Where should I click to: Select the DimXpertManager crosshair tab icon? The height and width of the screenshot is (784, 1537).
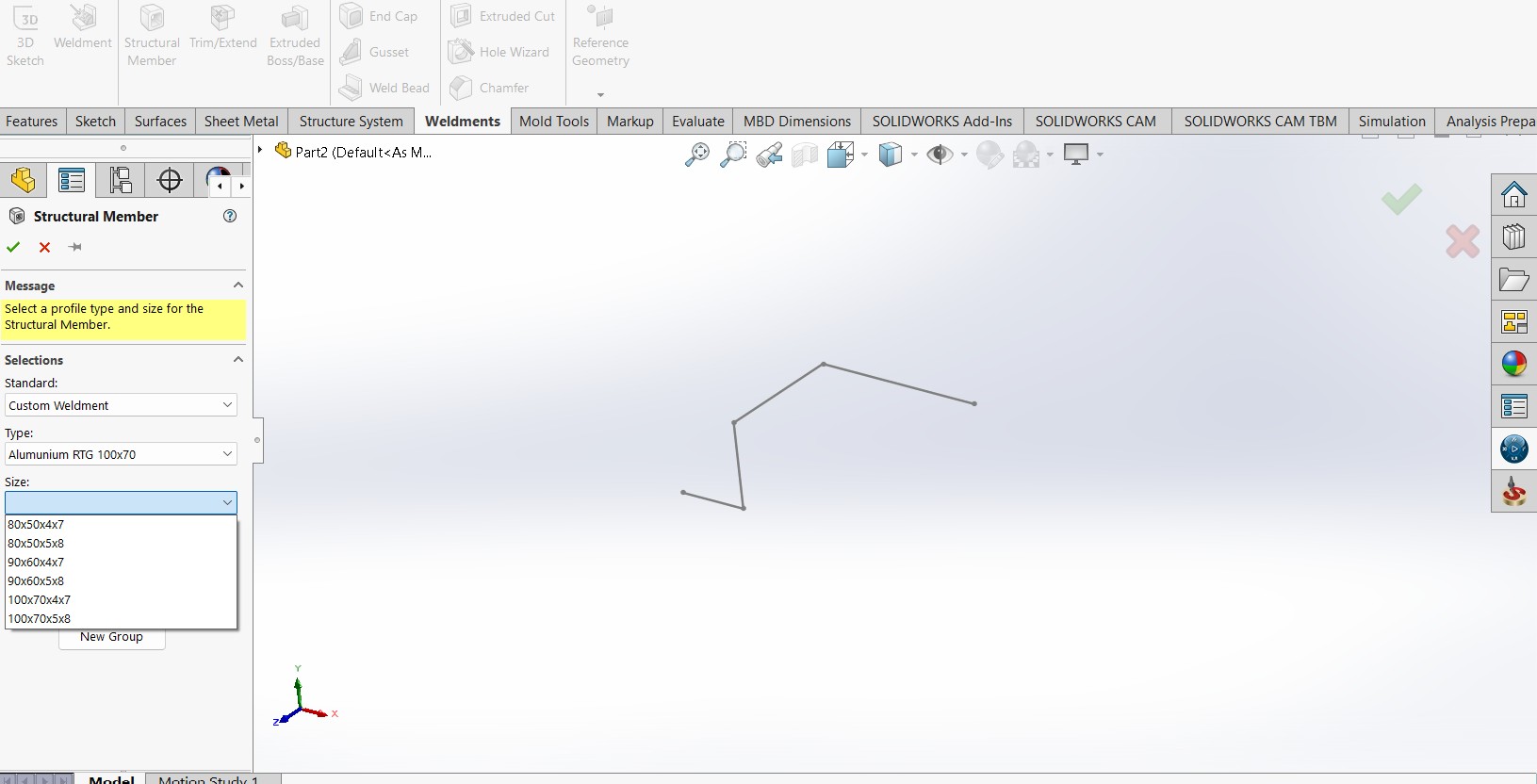170,180
